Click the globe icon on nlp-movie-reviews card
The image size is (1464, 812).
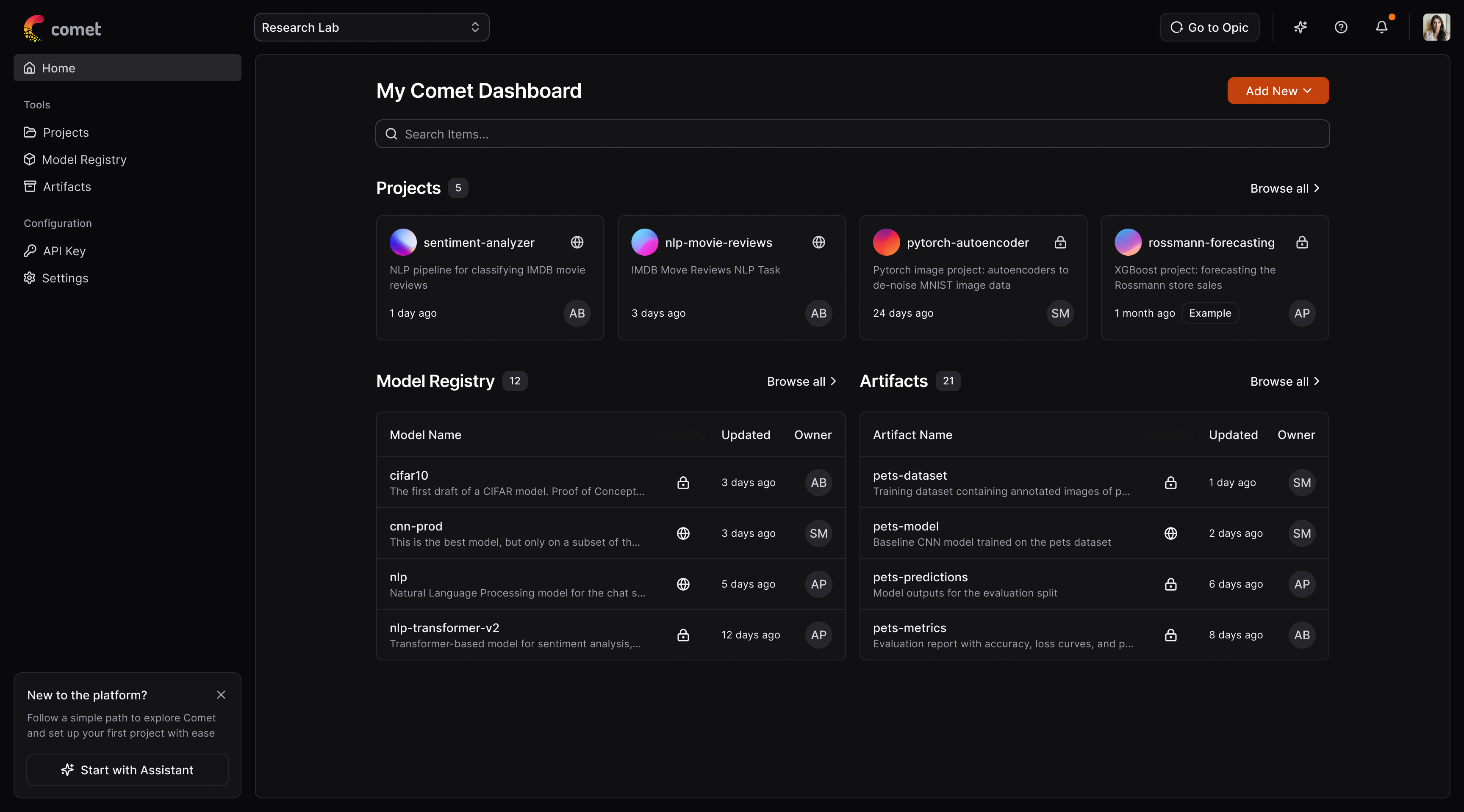[x=818, y=243]
